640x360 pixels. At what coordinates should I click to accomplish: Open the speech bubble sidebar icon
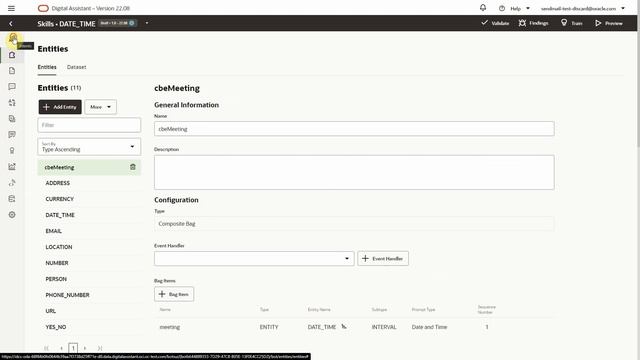coord(12,87)
